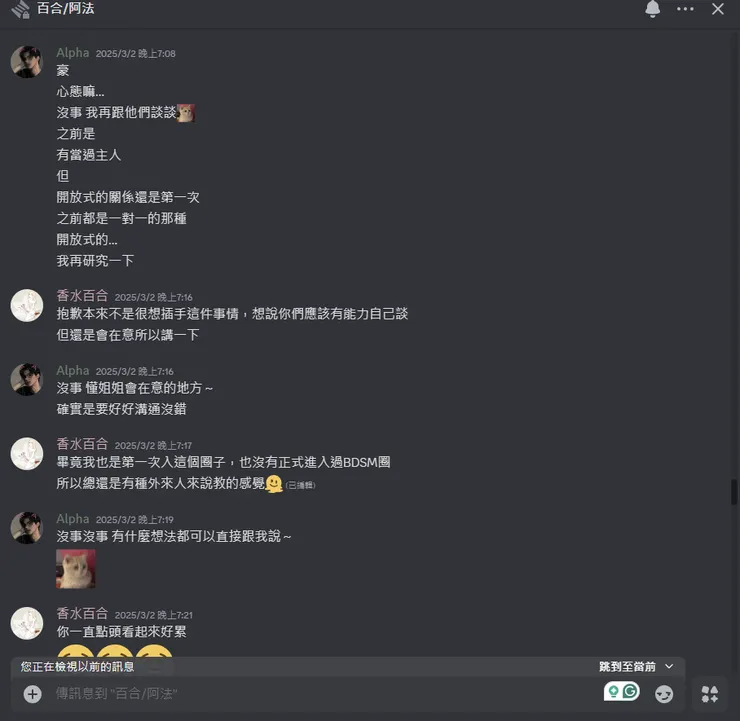Expand the chevron next to 跳到至當前
740x721 pixels.
point(669,666)
